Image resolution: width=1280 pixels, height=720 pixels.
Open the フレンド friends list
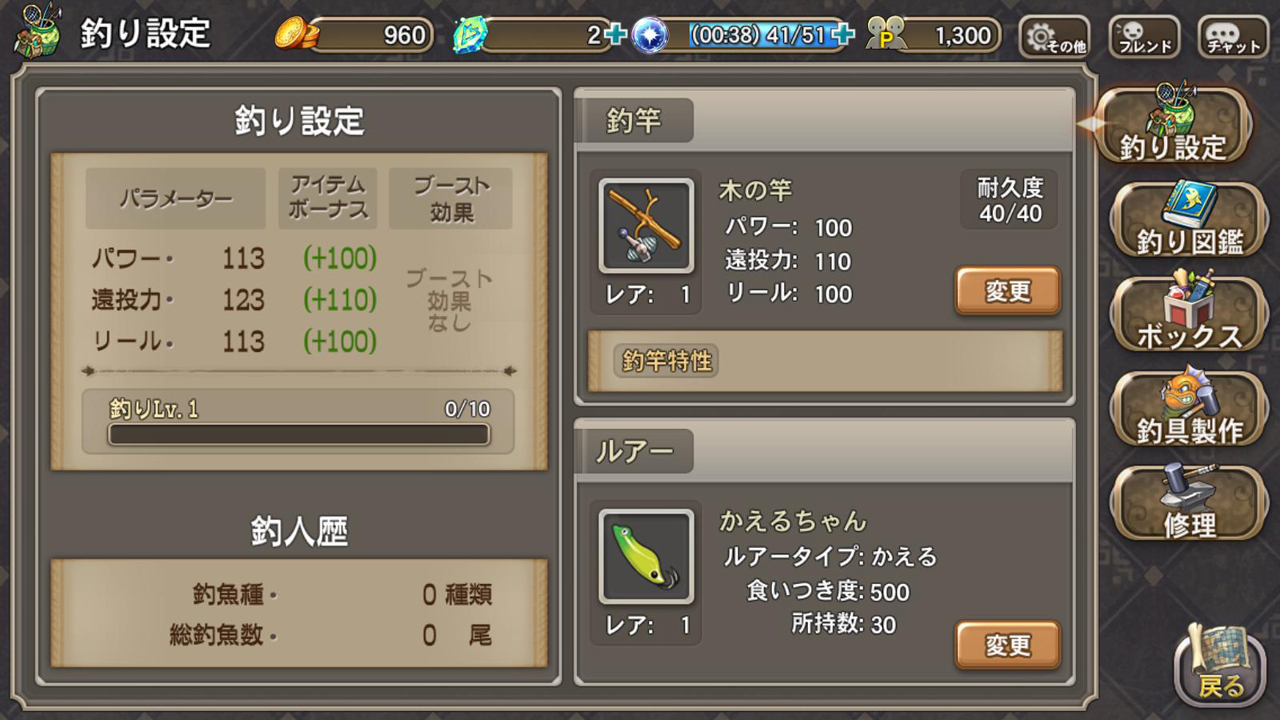[x=1144, y=37]
